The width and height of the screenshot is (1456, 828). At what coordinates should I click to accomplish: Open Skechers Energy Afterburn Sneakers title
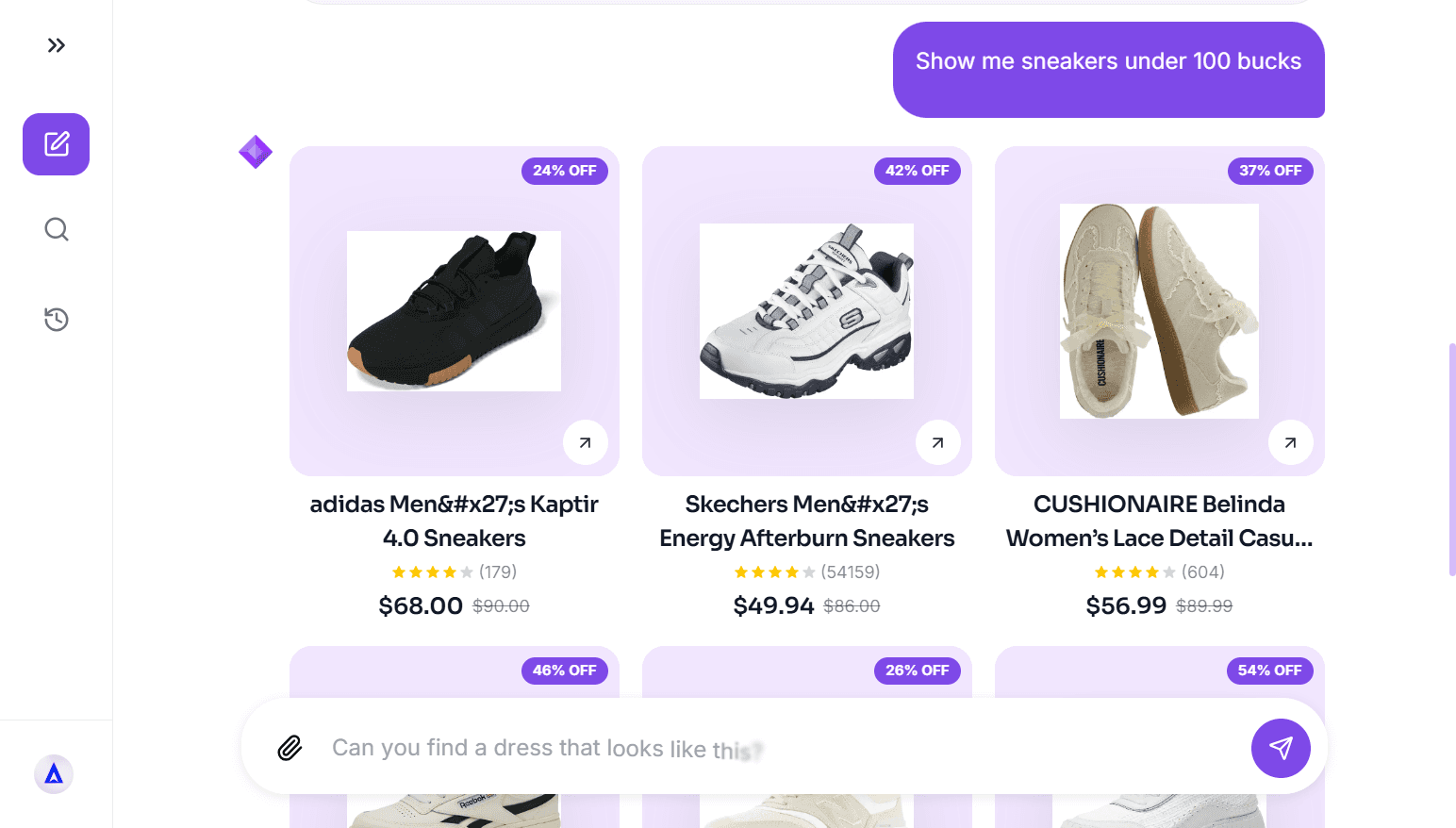point(806,521)
